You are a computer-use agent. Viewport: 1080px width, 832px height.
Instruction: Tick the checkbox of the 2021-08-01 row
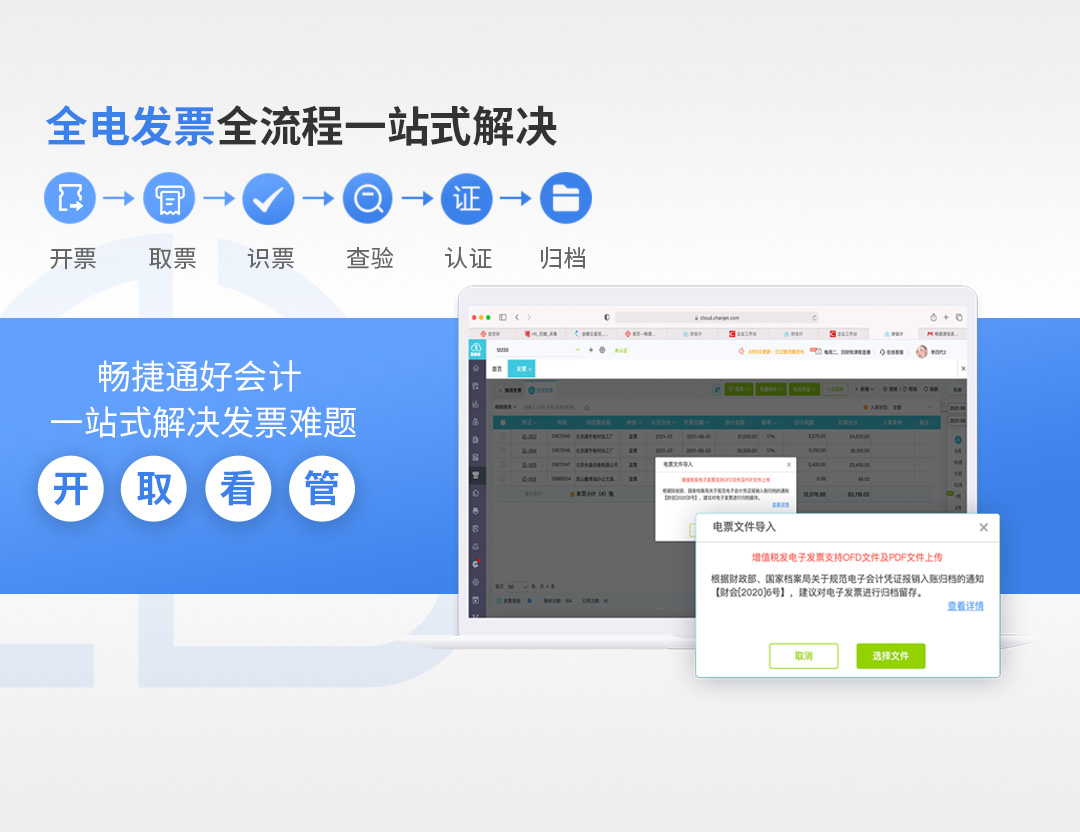coord(503,436)
